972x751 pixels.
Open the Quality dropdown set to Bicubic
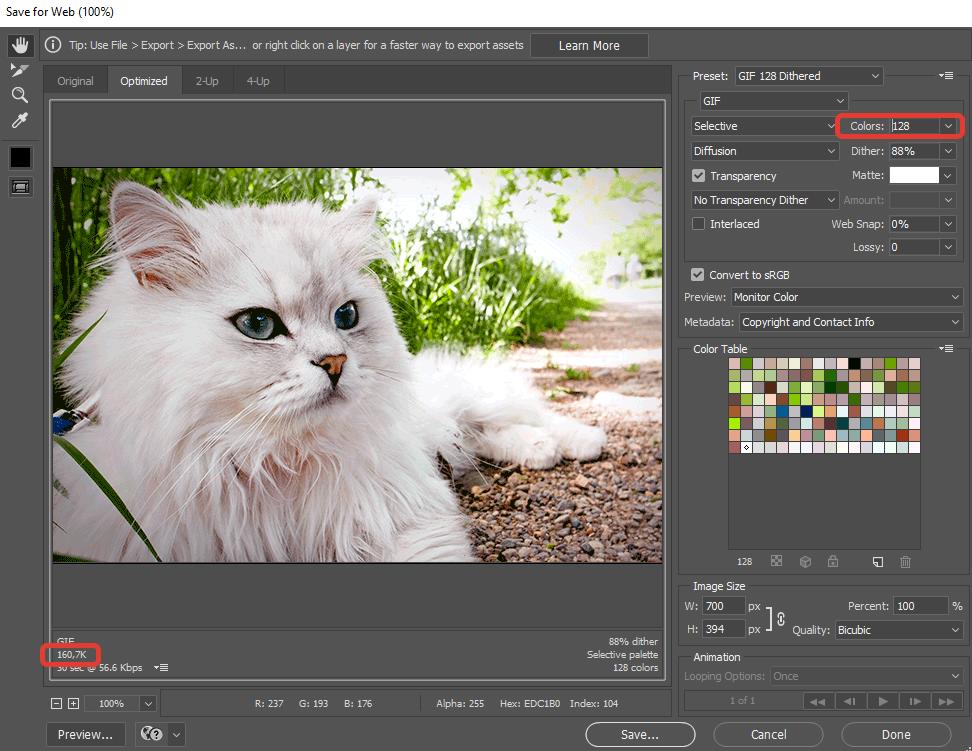point(898,630)
